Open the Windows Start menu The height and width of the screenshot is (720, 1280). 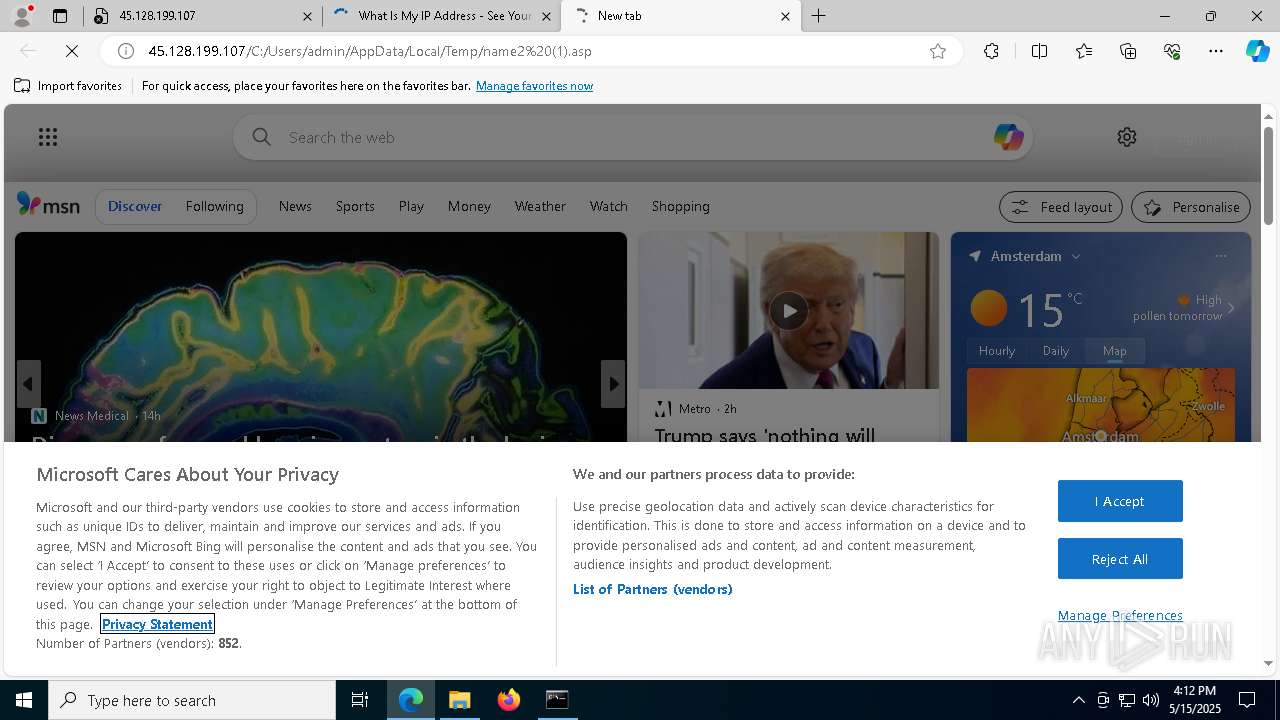point(24,700)
